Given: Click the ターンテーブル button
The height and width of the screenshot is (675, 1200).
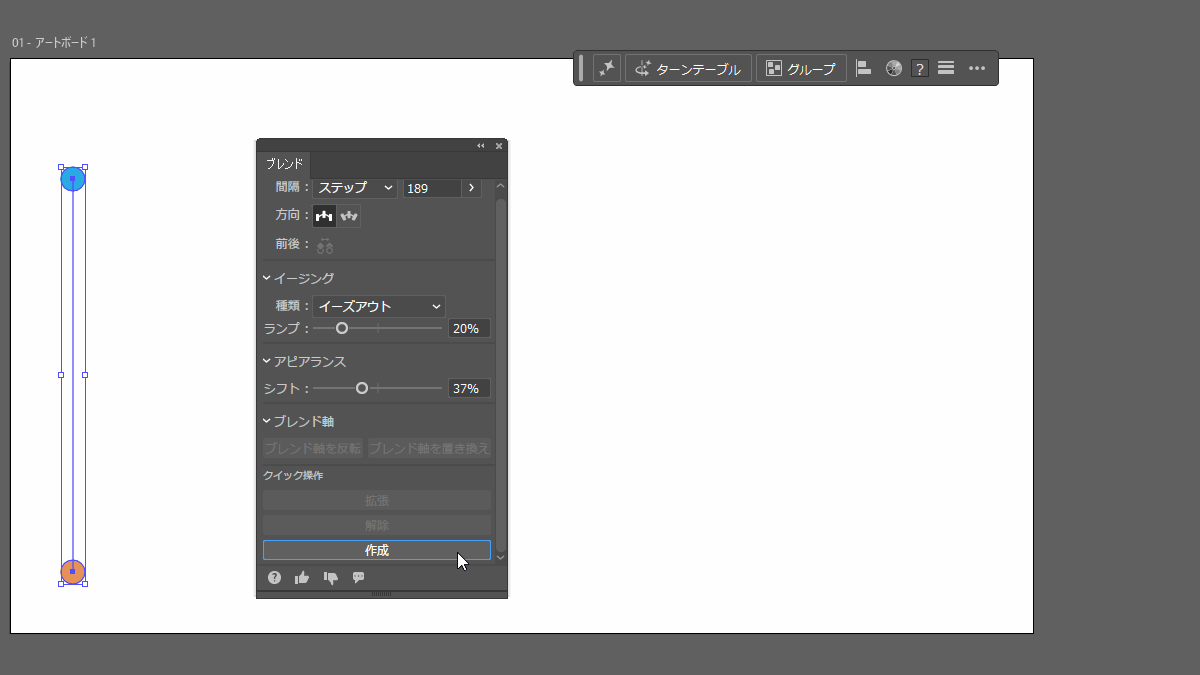Looking at the screenshot, I should [688, 68].
